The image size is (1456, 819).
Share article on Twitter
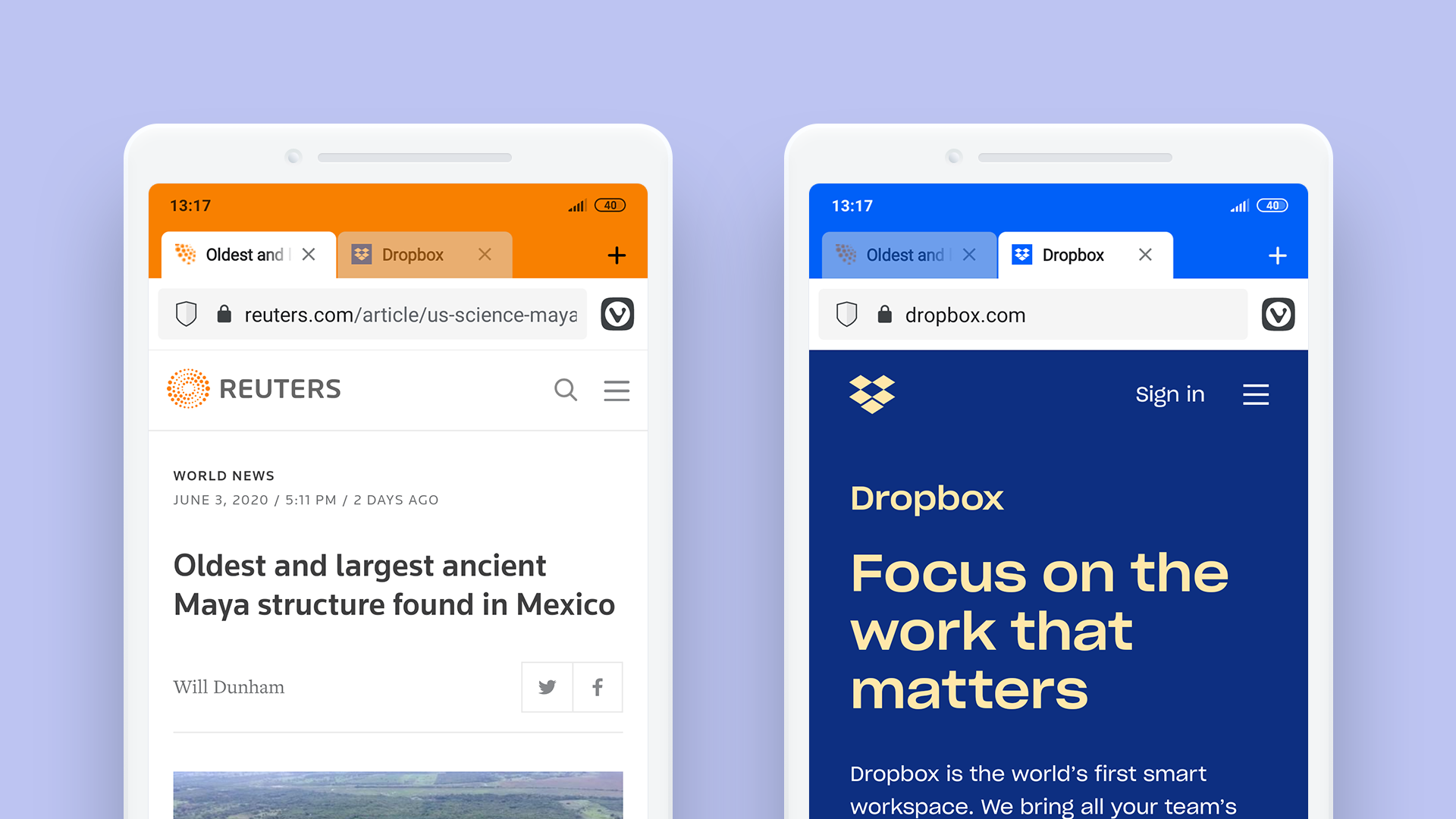547,687
